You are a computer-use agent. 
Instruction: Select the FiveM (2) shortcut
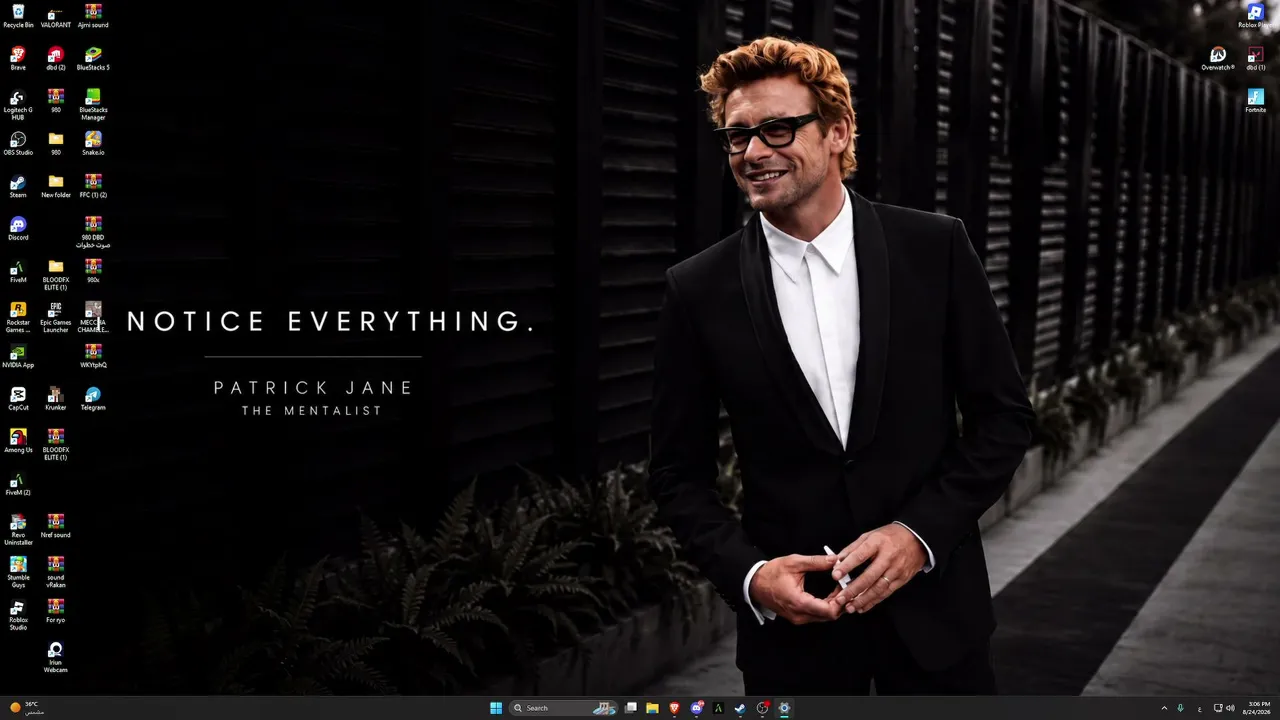click(x=18, y=484)
